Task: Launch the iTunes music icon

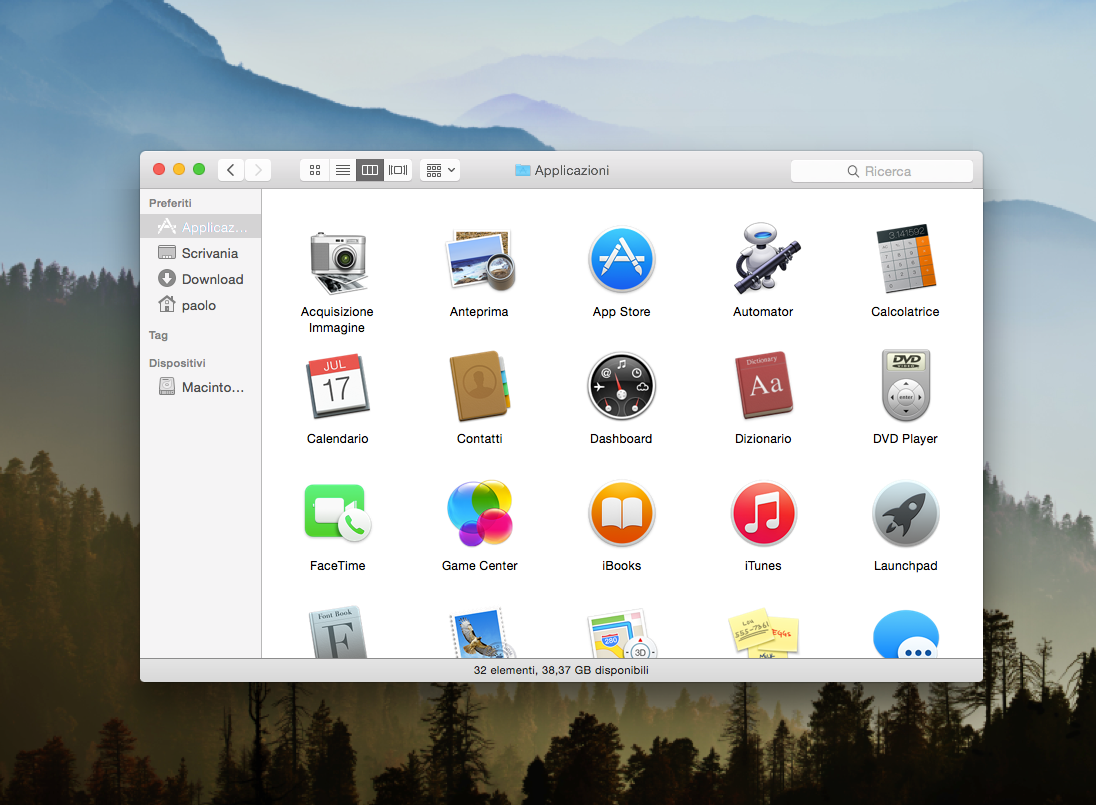Action: click(x=763, y=514)
